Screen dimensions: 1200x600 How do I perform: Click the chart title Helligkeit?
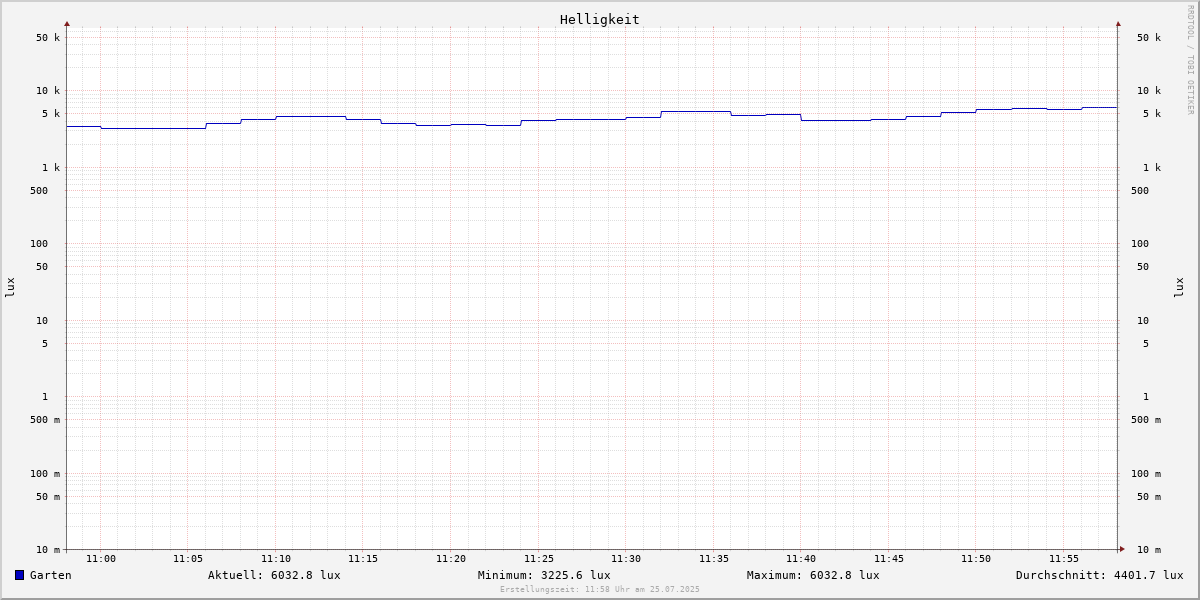tap(600, 19)
